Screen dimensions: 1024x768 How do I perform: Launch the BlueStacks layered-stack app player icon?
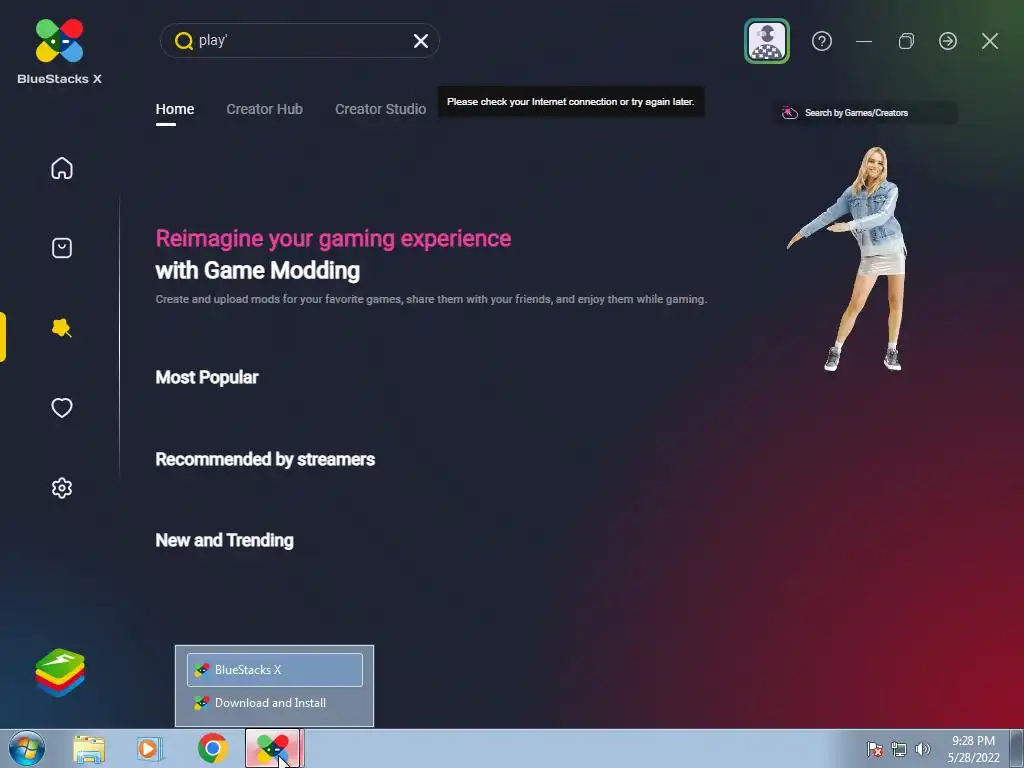click(60, 673)
